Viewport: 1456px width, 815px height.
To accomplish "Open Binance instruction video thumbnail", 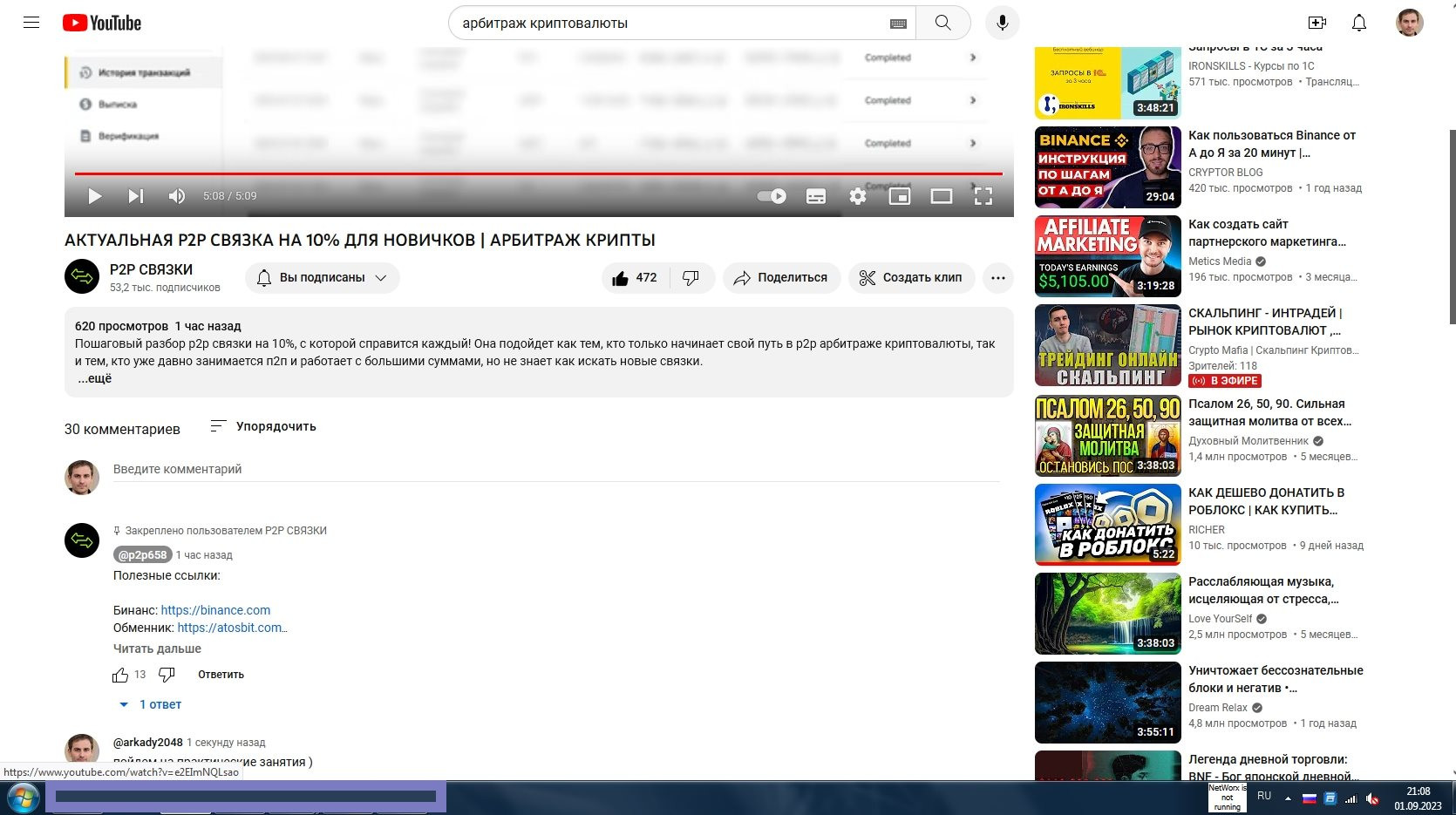I will [x=1107, y=167].
